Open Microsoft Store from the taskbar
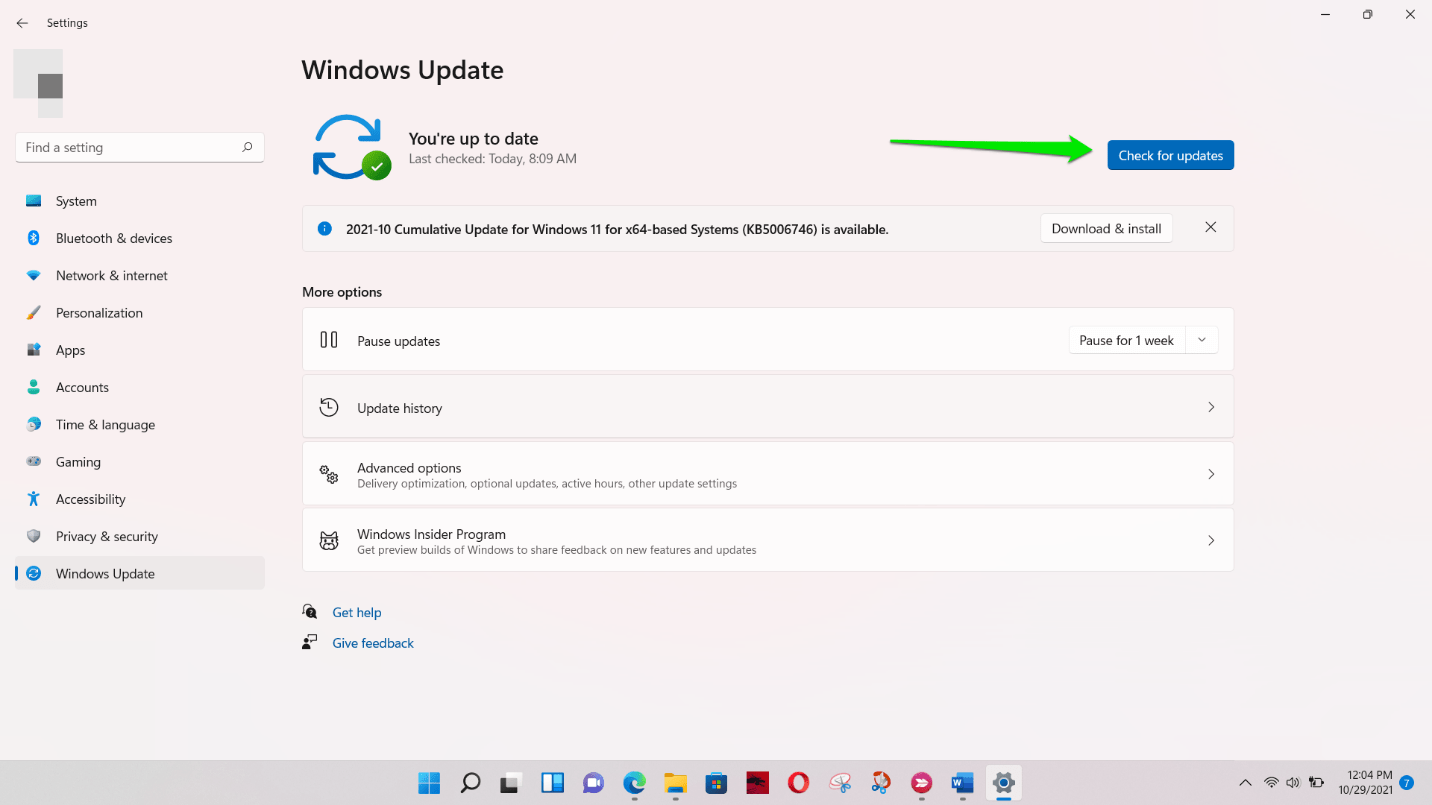 (x=716, y=783)
